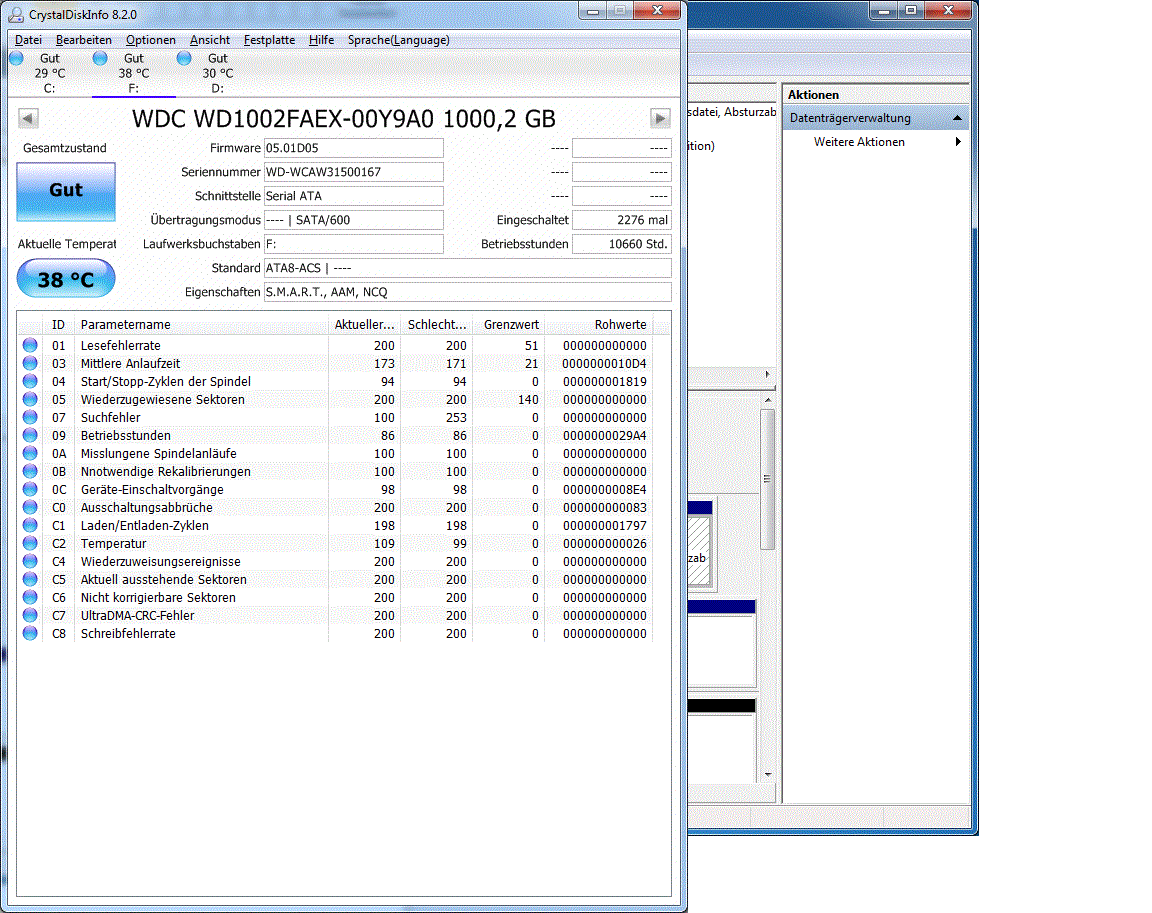
Task: Click the Seriennummer field
Action: tap(353, 172)
